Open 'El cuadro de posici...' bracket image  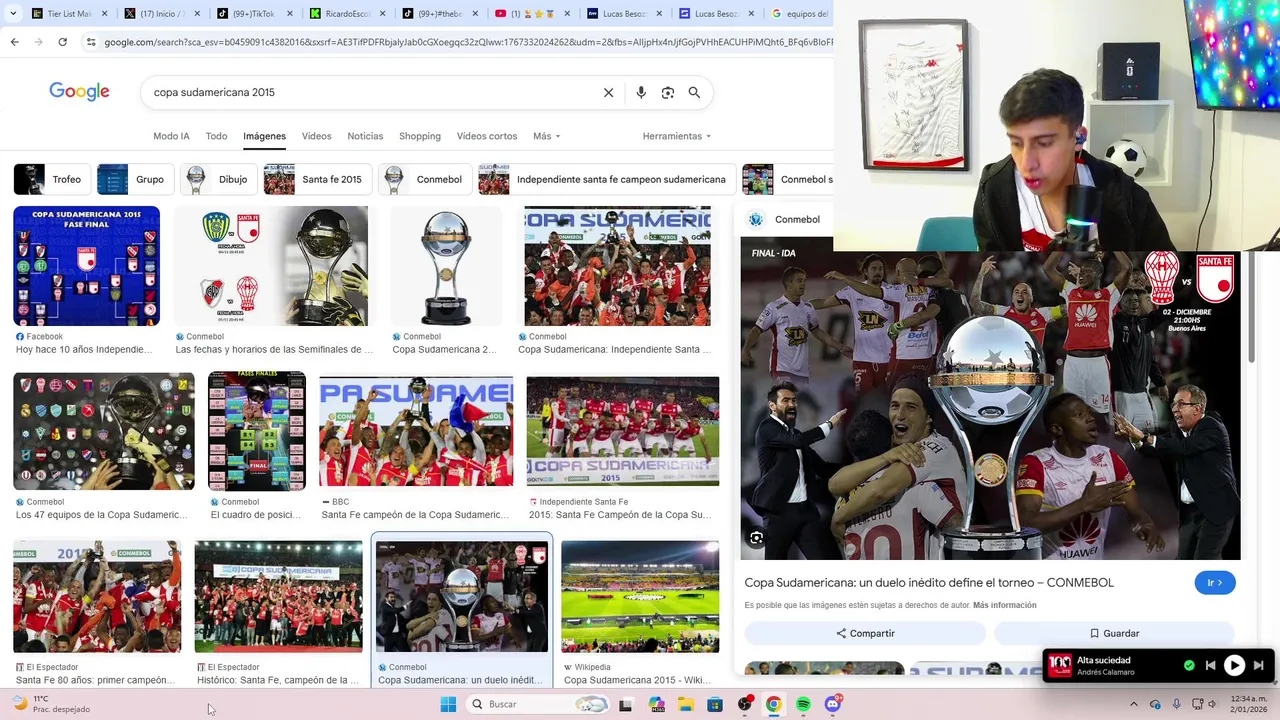(x=257, y=431)
